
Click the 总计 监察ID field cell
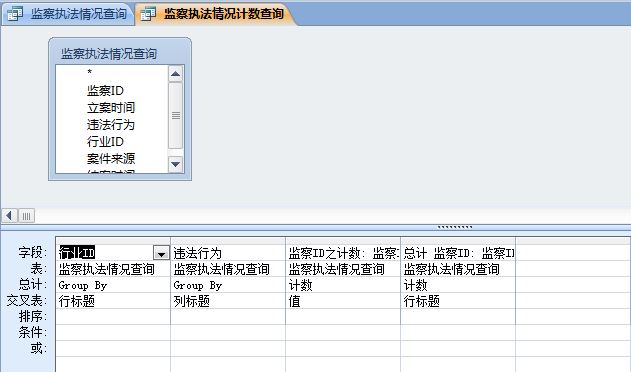point(458,253)
